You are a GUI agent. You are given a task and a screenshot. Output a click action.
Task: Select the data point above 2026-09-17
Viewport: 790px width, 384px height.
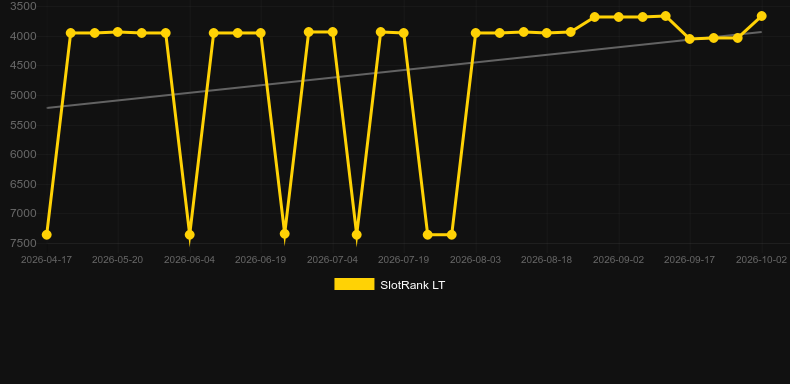pyautogui.click(x=690, y=39)
